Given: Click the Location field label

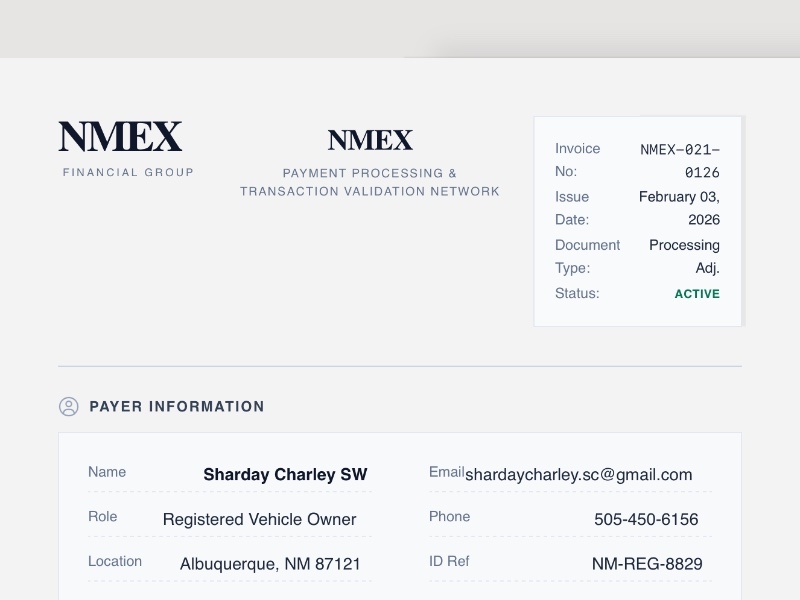Looking at the screenshot, I should [115, 561].
